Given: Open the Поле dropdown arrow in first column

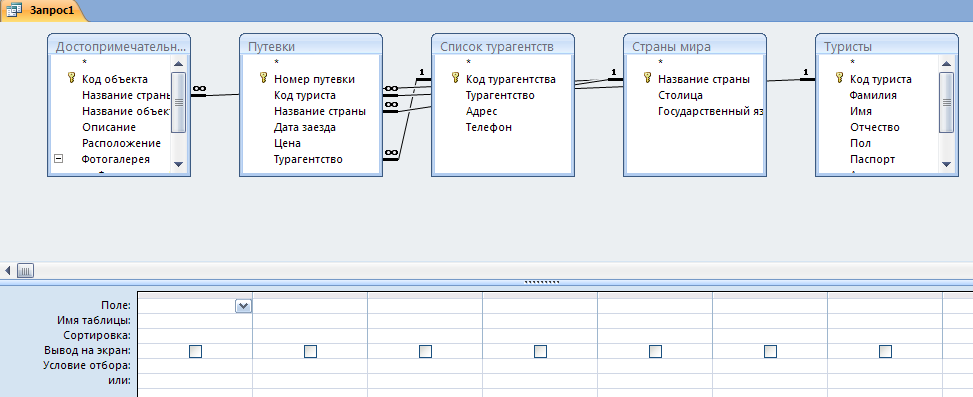Looking at the screenshot, I should pos(243,306).
